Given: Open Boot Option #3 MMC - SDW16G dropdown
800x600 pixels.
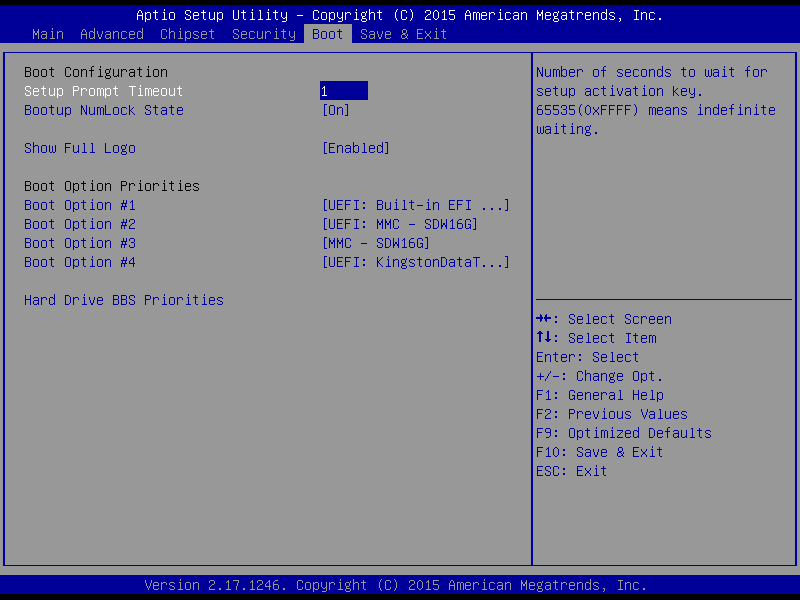Looking at the screenshot, I should point(376,243).
